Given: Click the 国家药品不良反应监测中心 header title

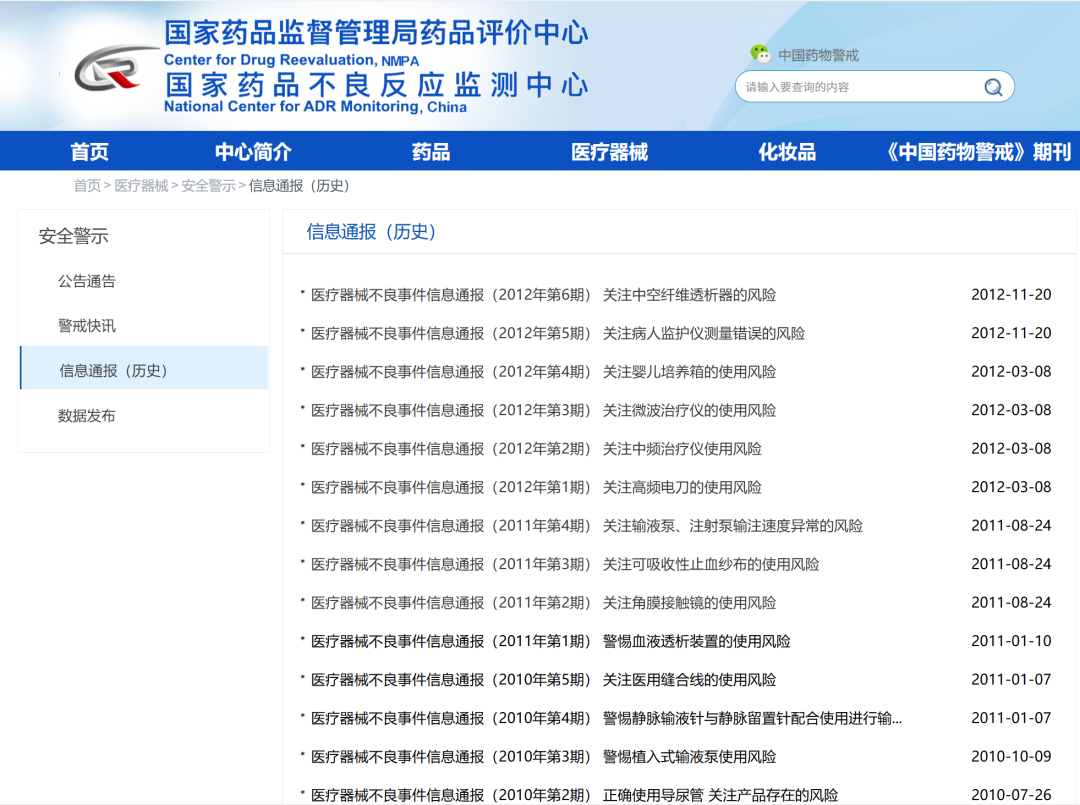Looking at the screenshot, I should [x=376, y=85].
